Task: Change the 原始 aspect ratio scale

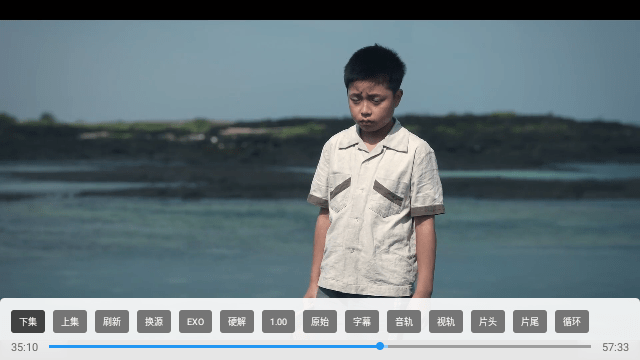Action: (x=320, y=322)
